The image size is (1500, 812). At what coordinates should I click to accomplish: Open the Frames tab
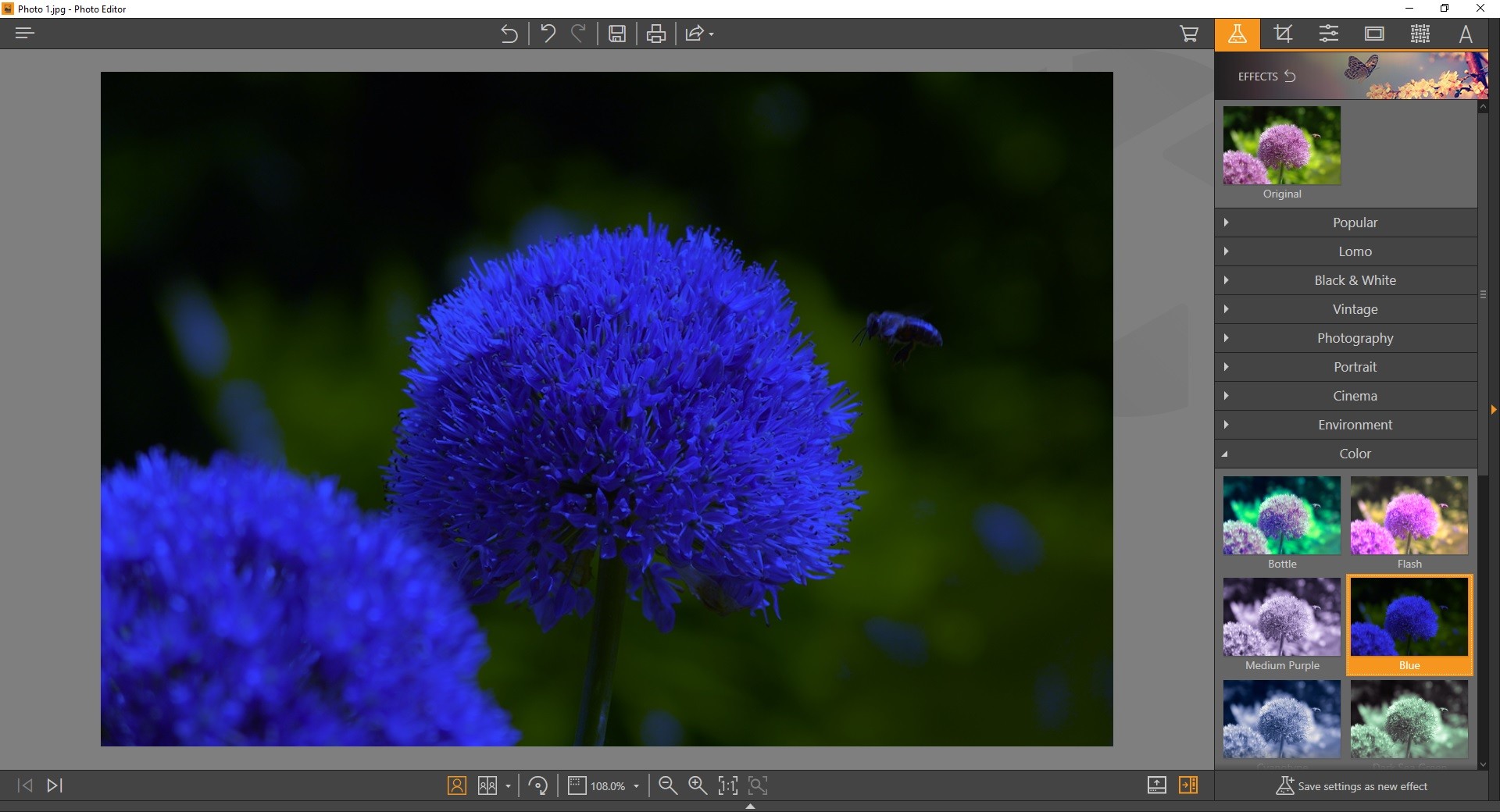point(1374,34)
